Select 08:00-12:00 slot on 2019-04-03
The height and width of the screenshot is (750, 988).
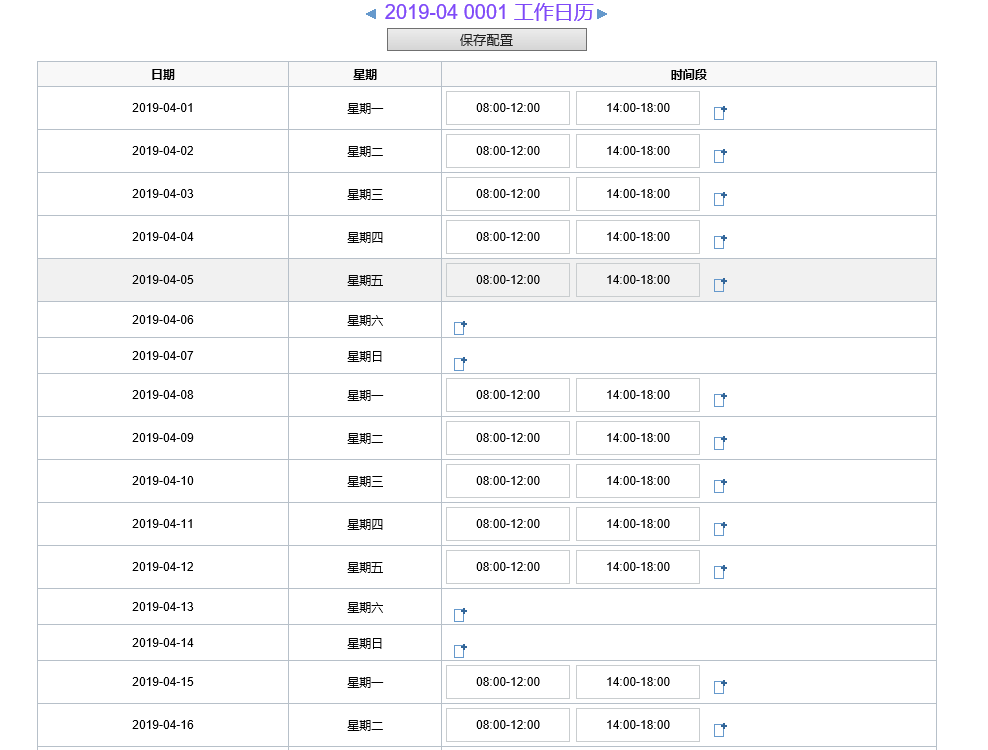click(508, 194)
